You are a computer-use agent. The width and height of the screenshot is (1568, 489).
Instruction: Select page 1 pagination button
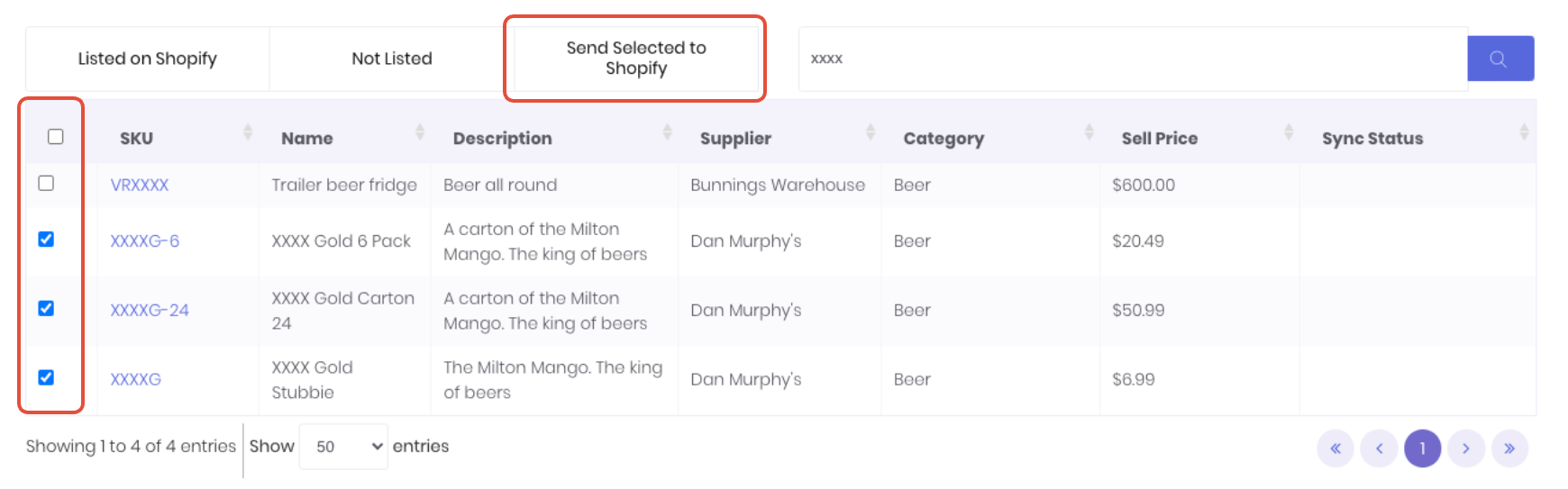pos(1423,448)
